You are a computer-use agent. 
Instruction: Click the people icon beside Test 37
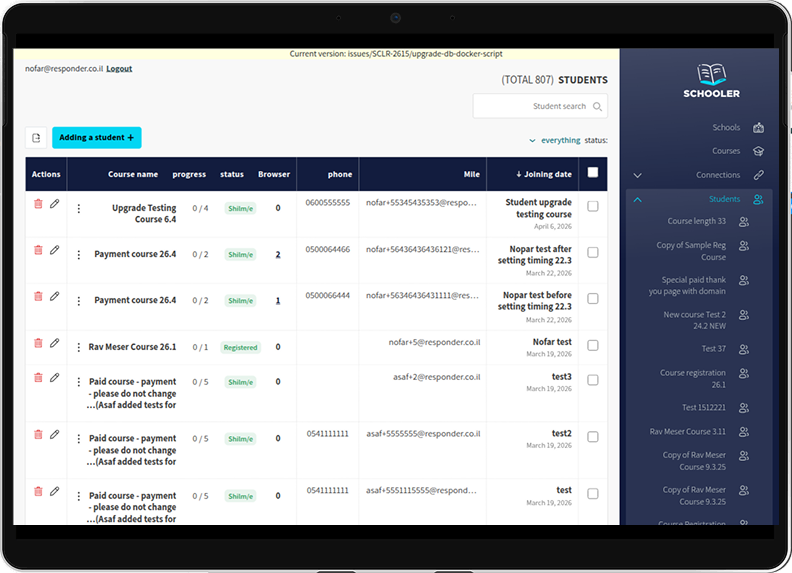744,349
